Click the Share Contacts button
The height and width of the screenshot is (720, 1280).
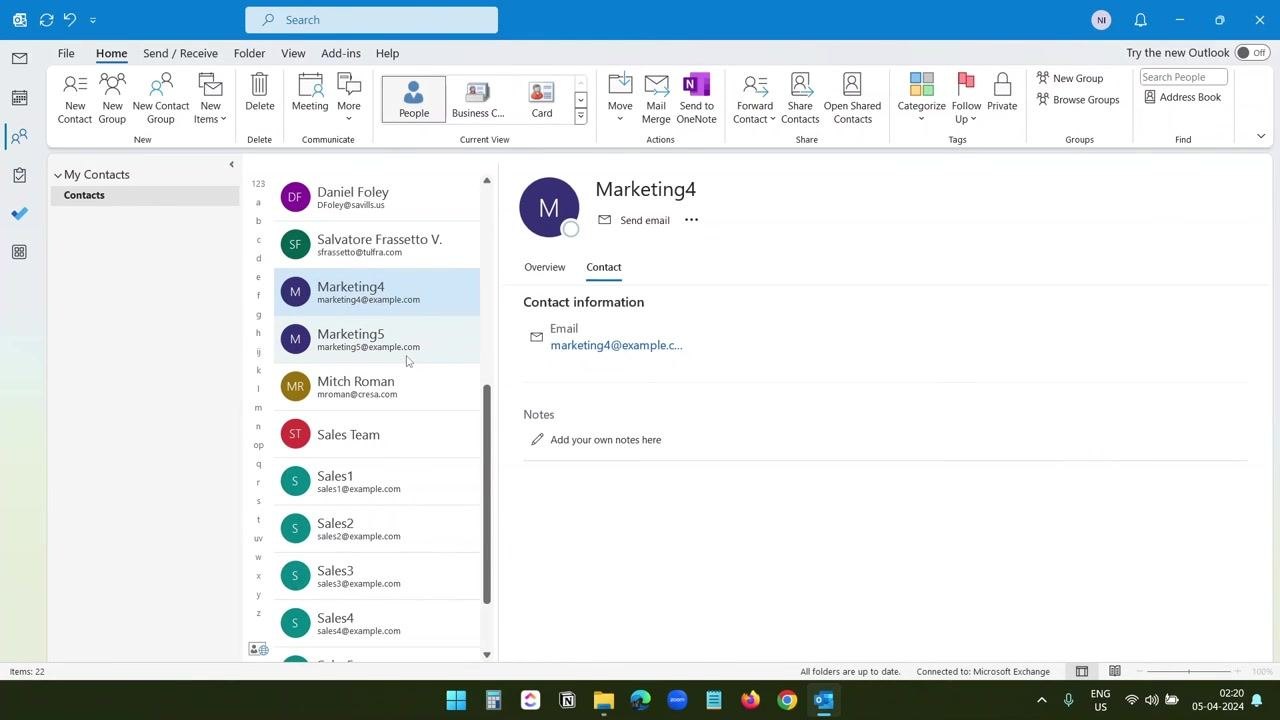click(x=800, y=99)
